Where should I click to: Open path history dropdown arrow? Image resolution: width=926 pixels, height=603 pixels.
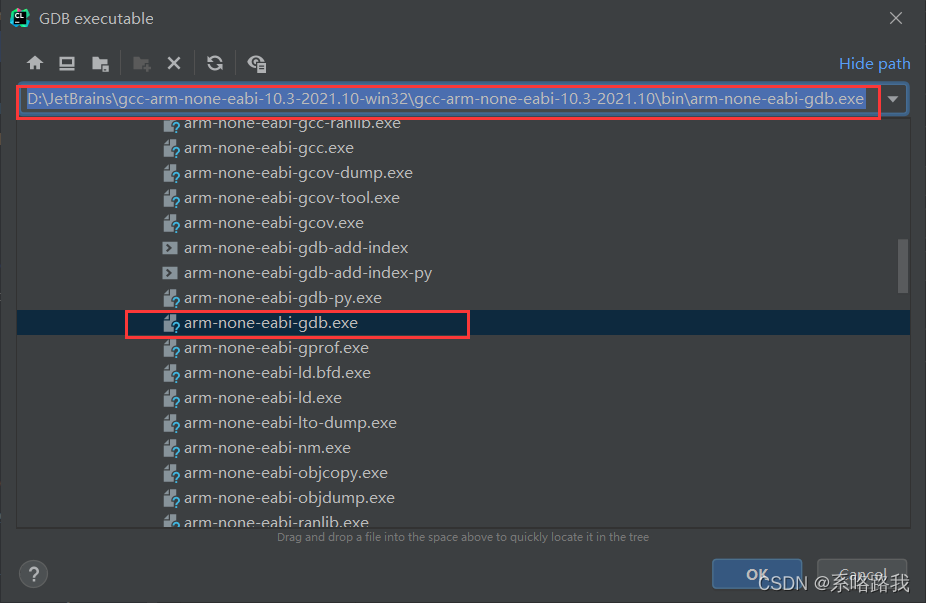tap(893, 99)
